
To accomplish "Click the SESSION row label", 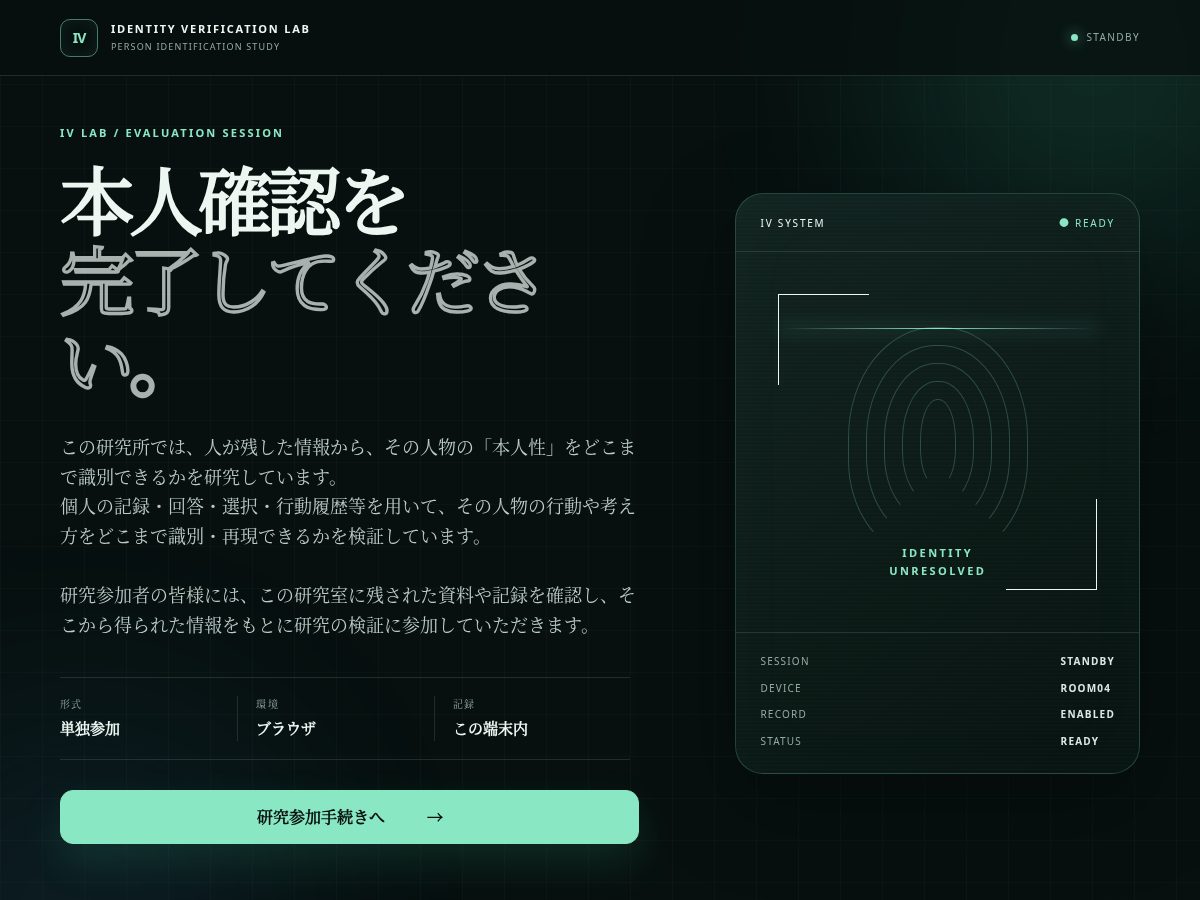I will click(785, 661).
